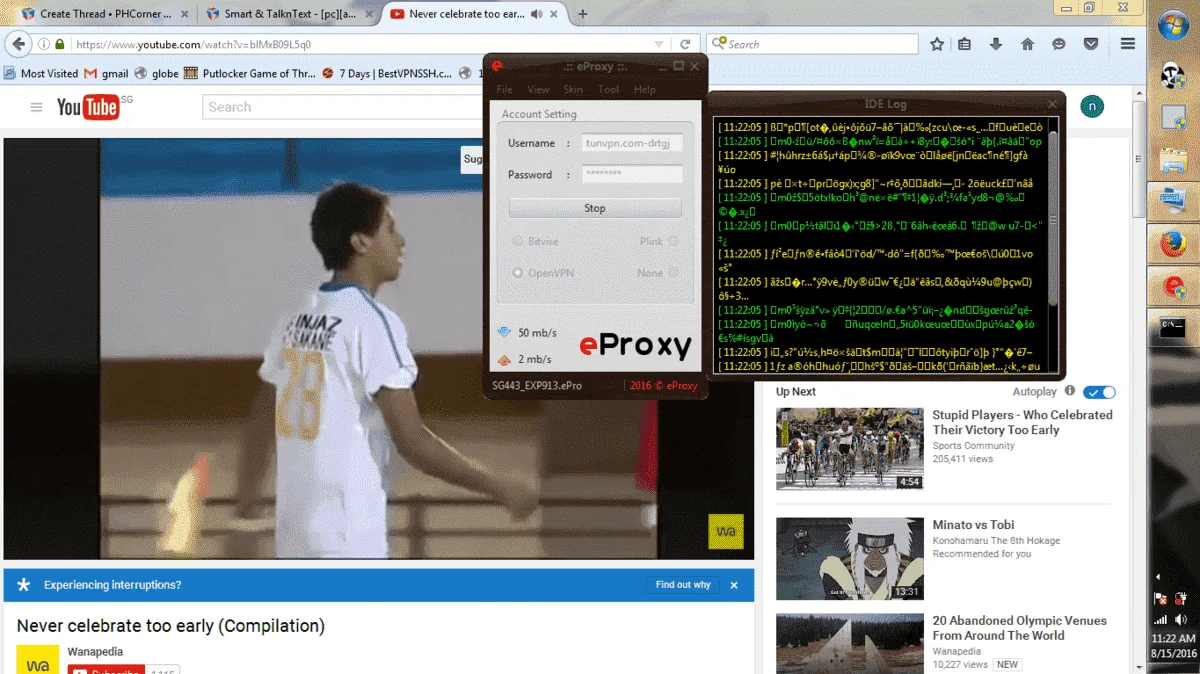
Task: Show site identity info icon in address bar
Action: coord(44,44)
